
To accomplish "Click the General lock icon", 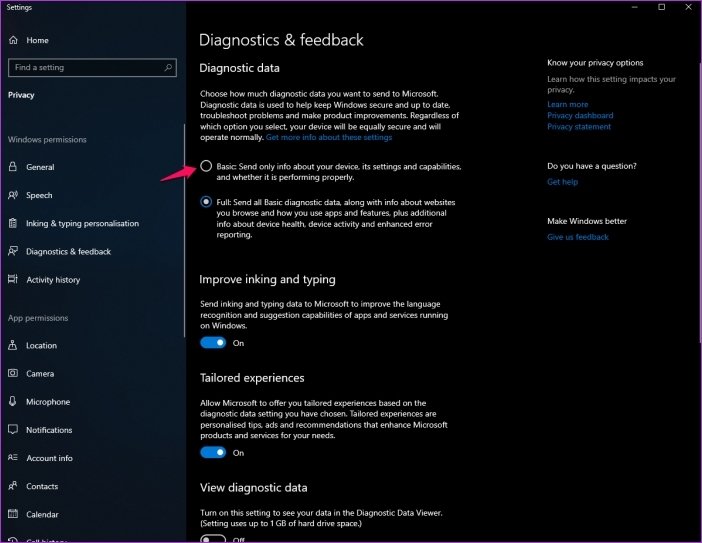I will pyautogui.click(x=13, y=167).
